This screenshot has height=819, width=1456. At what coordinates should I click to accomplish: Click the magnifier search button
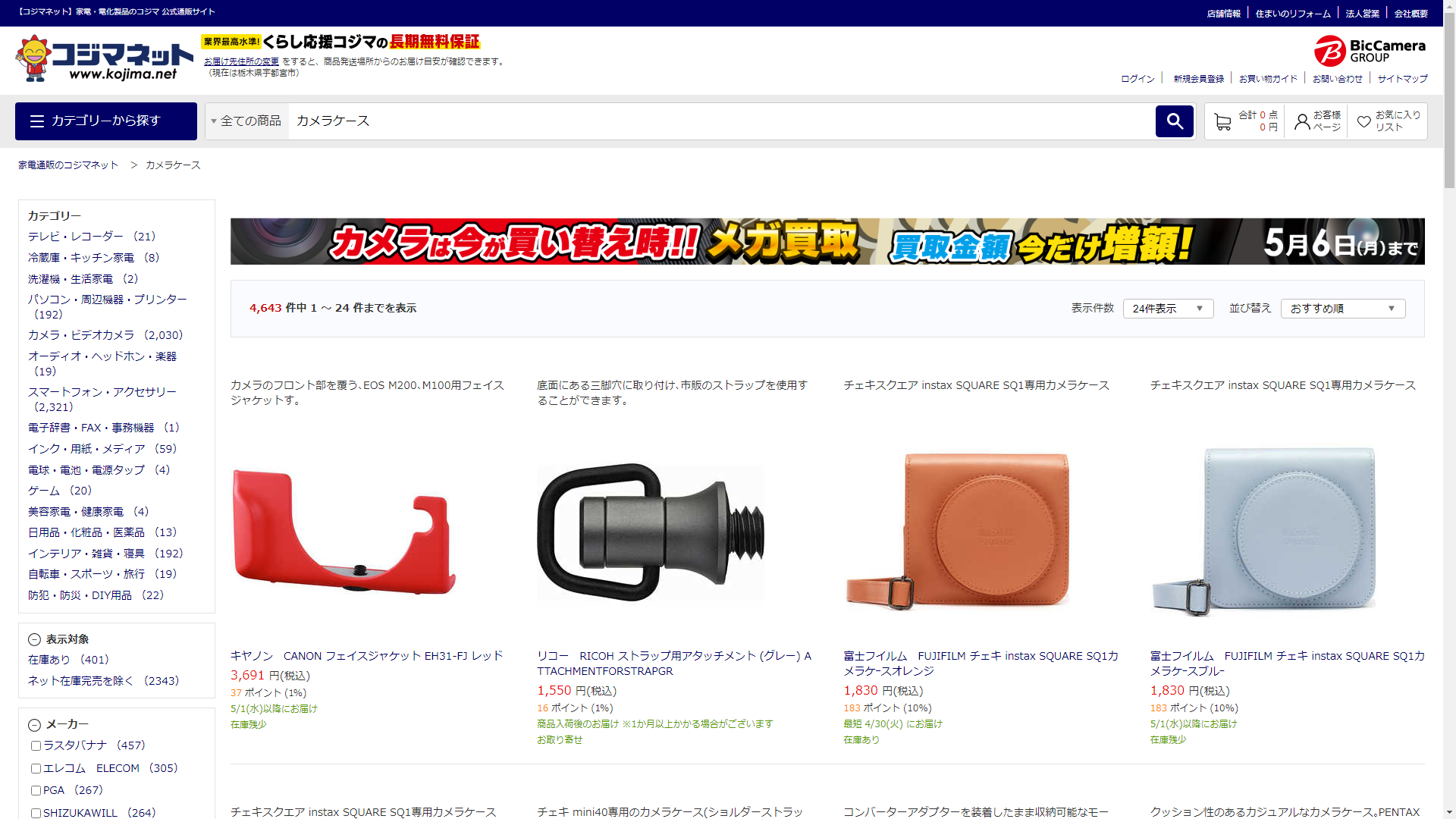[1174, 121]
